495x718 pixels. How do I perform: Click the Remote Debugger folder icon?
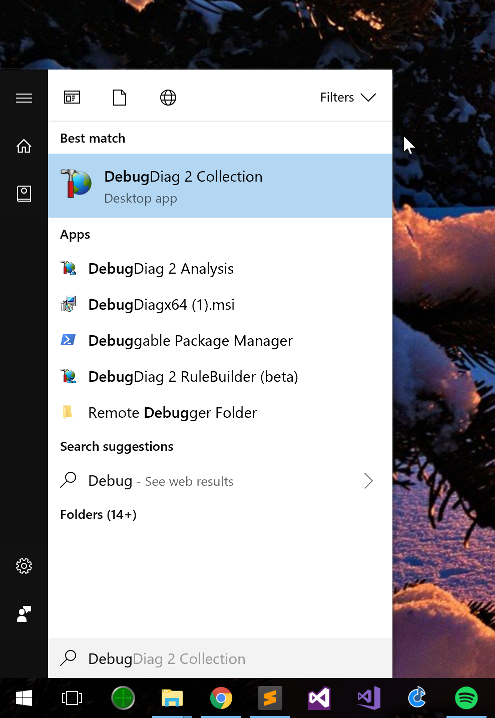pyautogui.click(x=67, y=412)
